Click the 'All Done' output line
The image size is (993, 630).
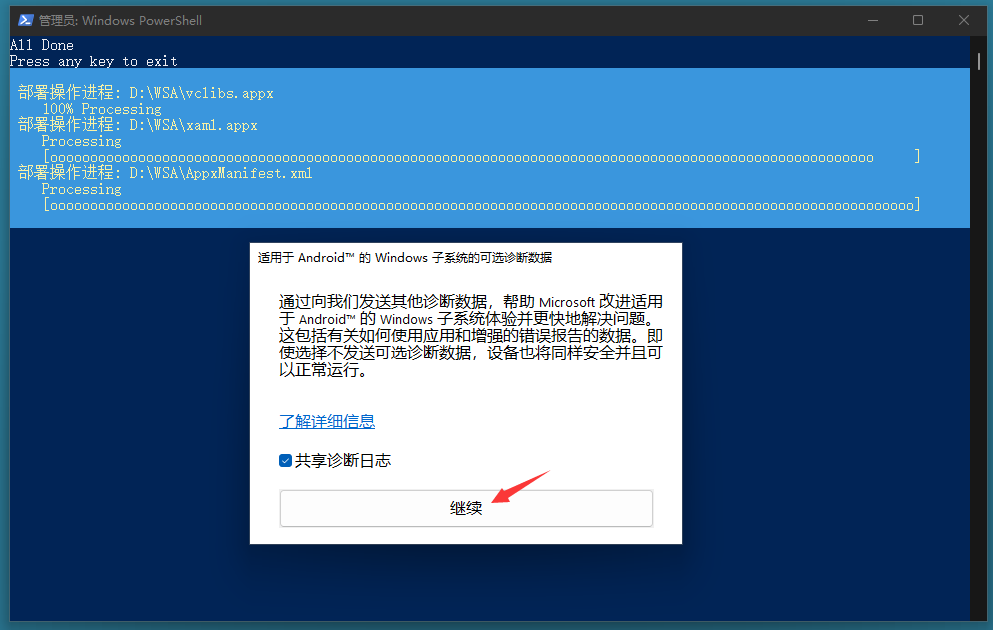tap(42, 45)
